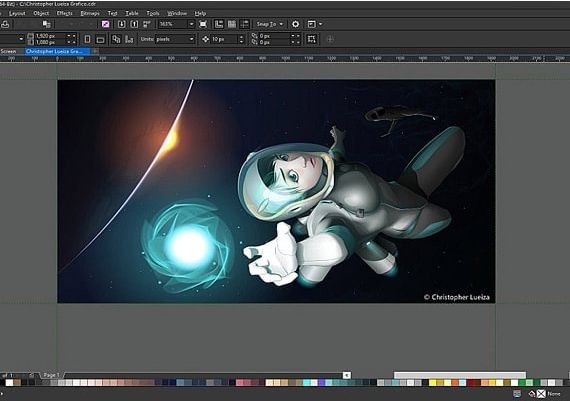Toggle Show Grid in the toolbar
This screenshot has height=401, width=570.
coord(232,24)
